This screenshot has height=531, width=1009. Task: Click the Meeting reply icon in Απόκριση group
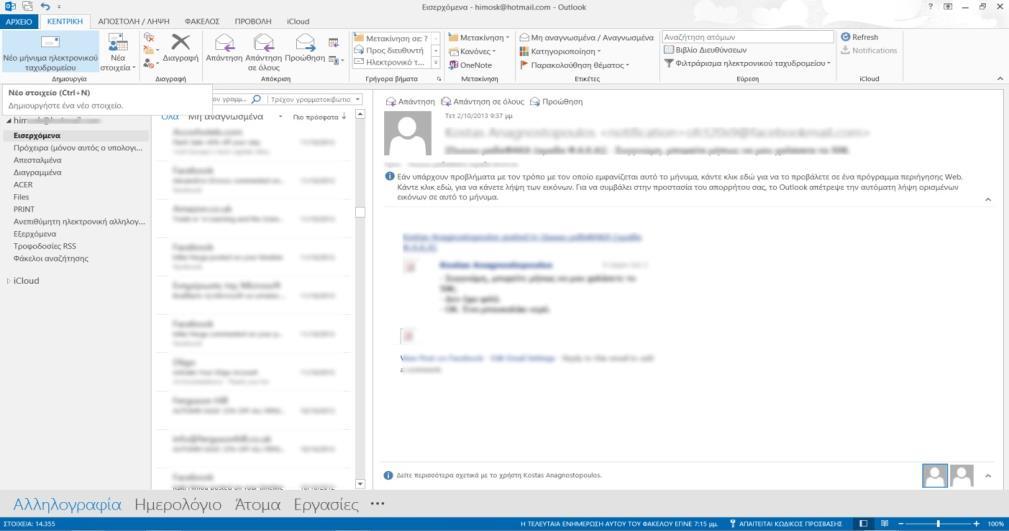[333, 42]
